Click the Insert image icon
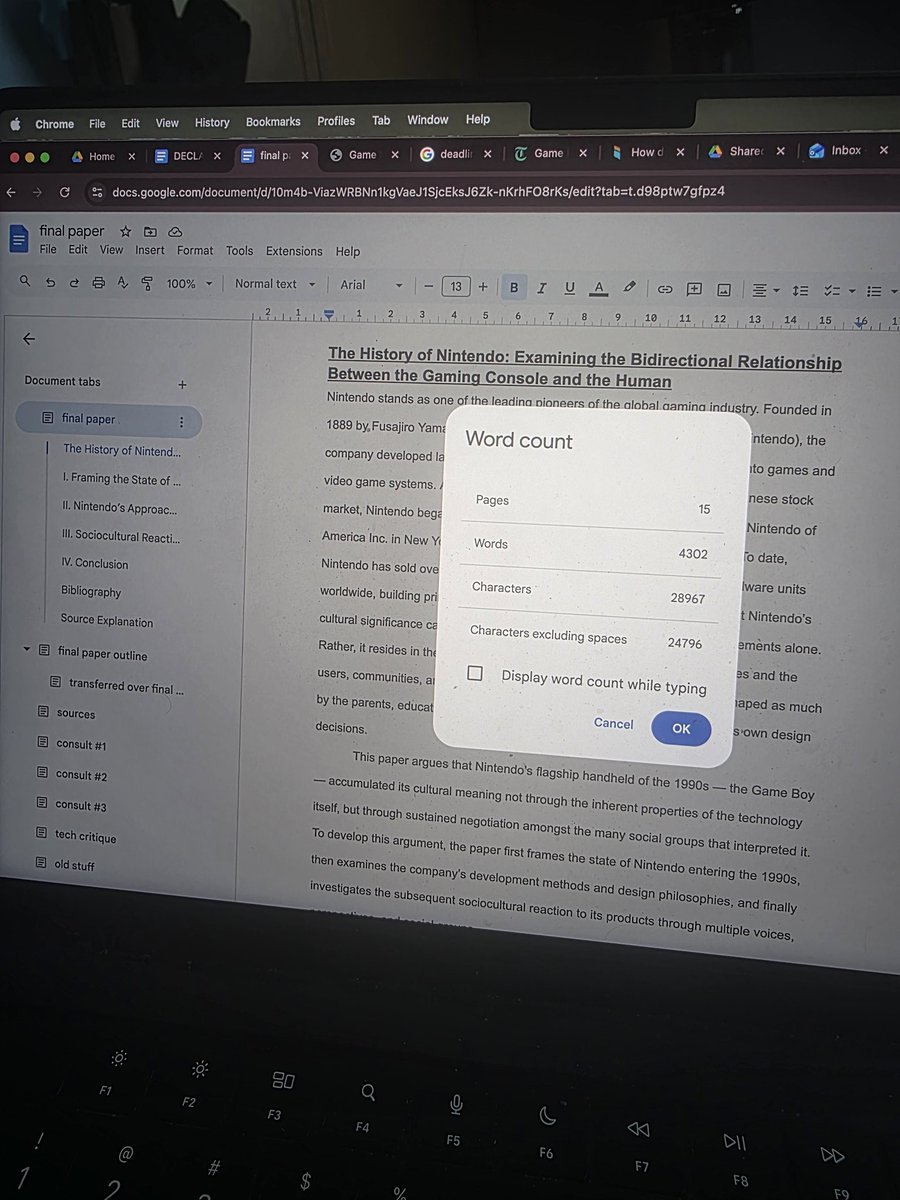This screenshot has height=1200, width=900. coord(724,290)
